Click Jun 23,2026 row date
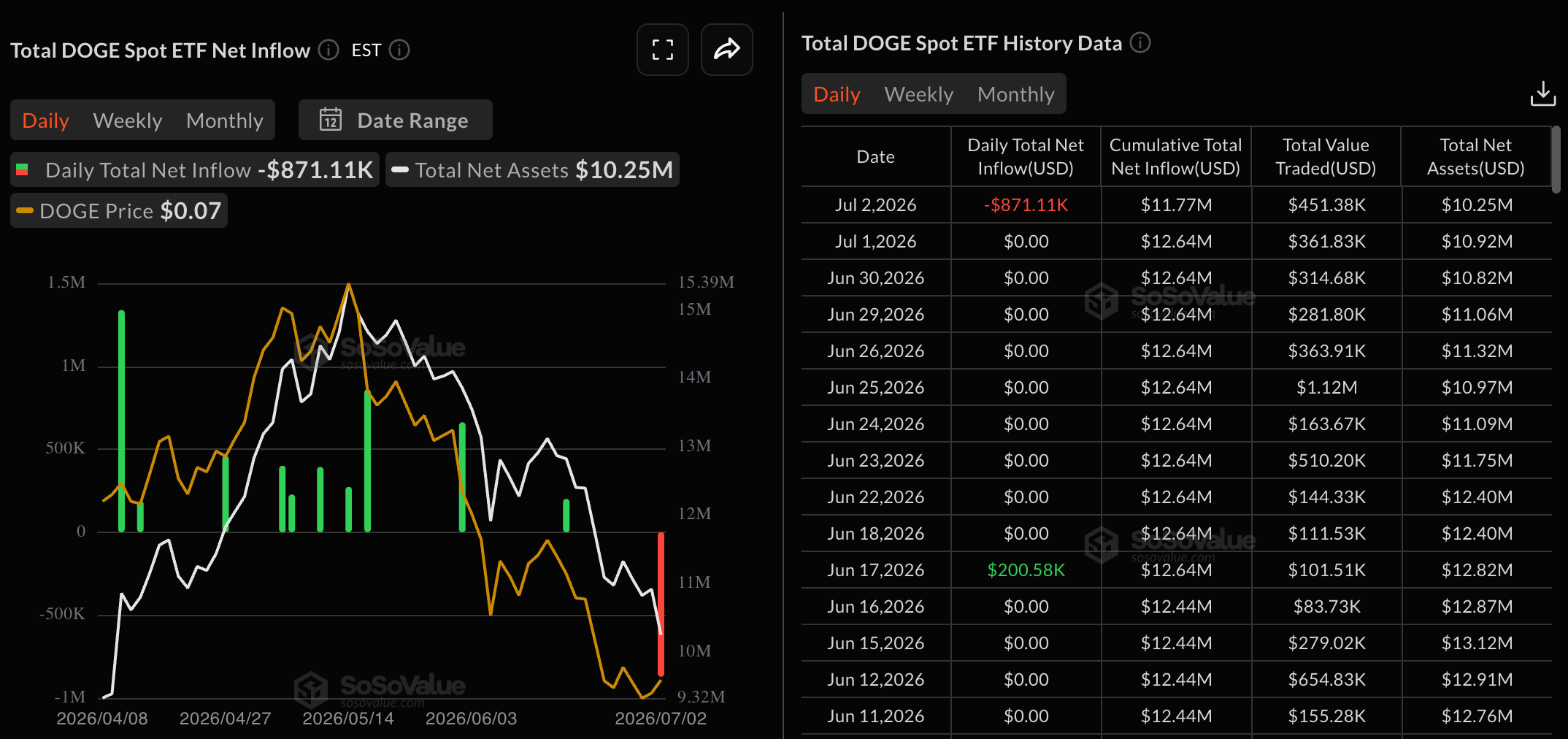 coord(875,461)
